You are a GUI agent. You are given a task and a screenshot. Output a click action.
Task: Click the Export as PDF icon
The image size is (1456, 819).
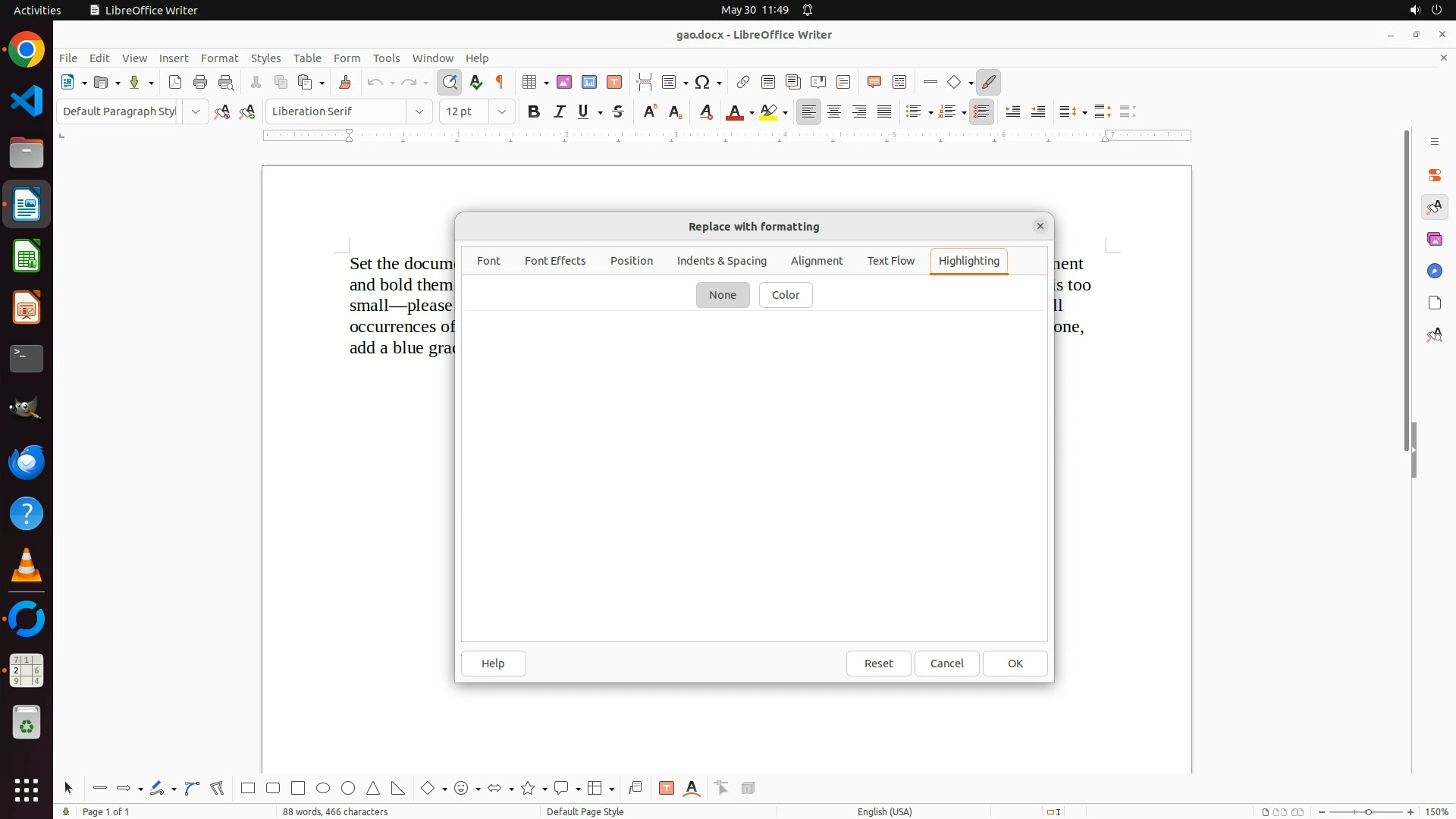175,82
